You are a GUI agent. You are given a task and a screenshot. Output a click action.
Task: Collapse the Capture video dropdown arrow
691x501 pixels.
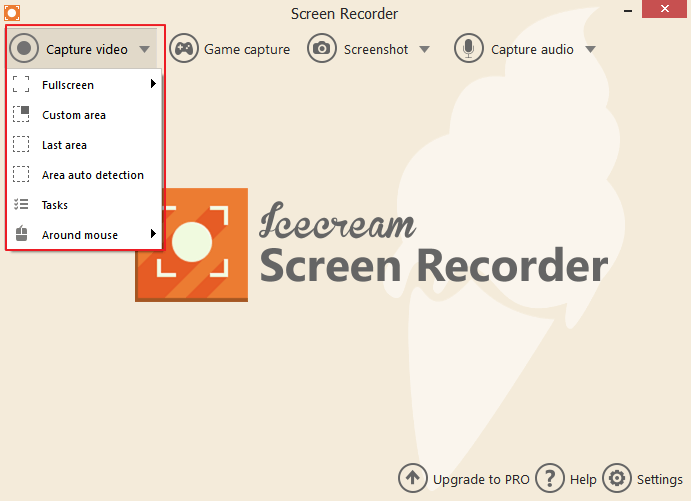145,49
